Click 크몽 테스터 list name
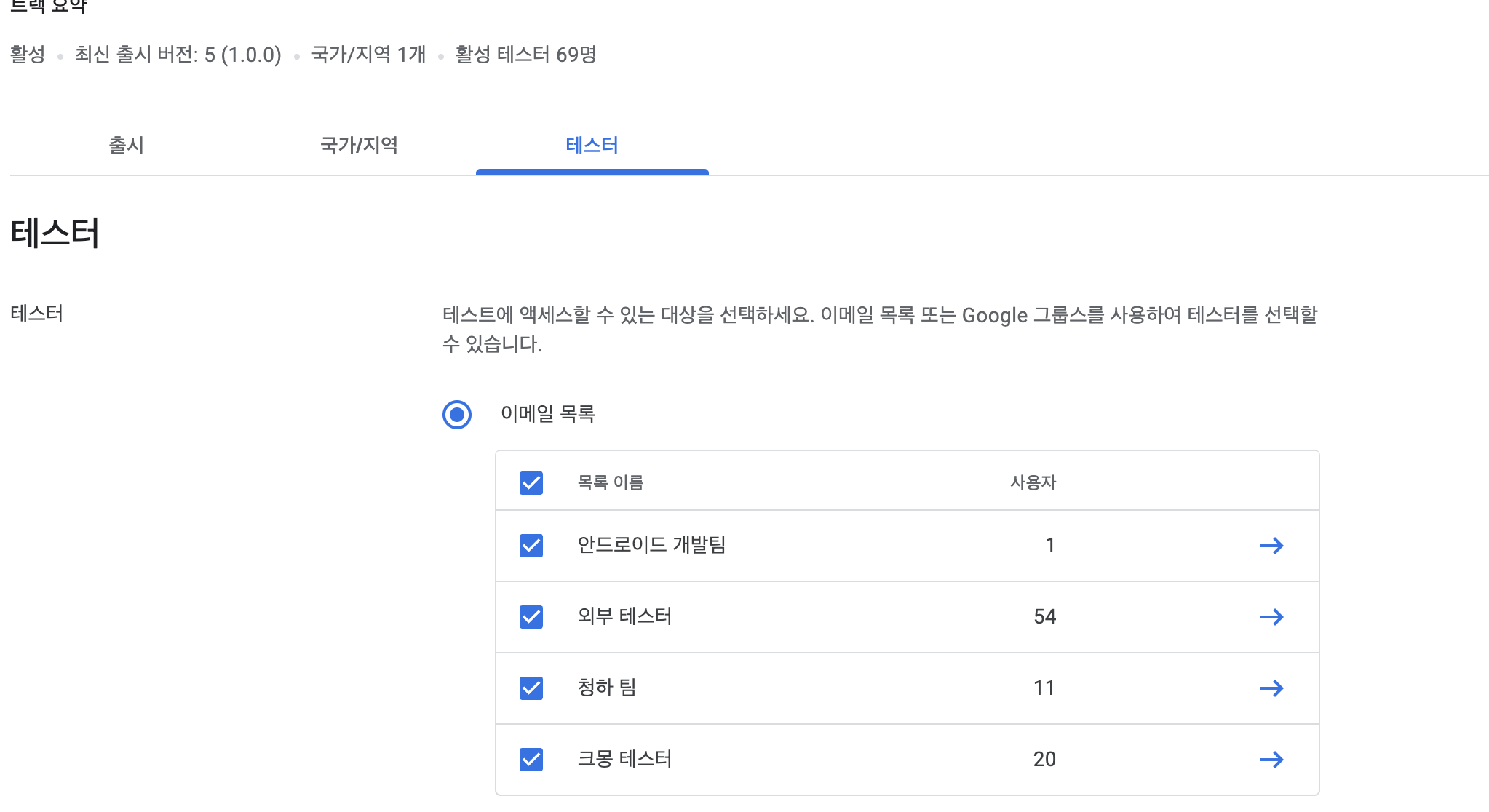The height and width of the screenshot is (812, 1489). (x=624, y=759)
